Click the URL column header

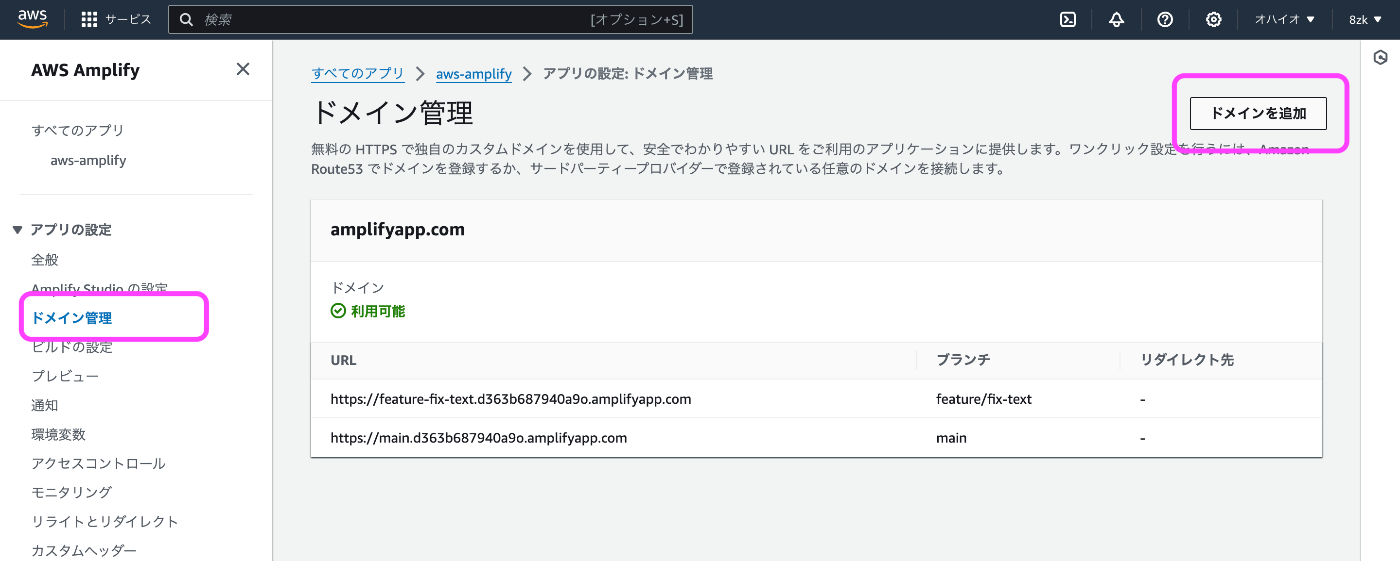[x=344, y=360]
